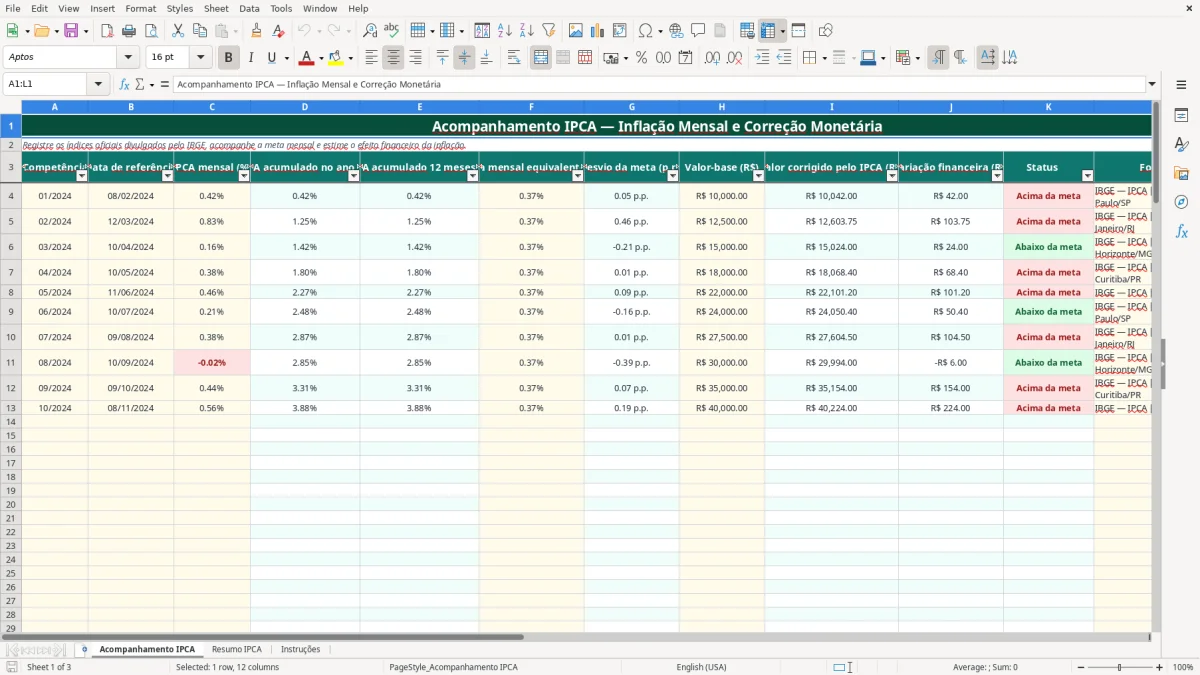The width and height of the screenshot is (1200, 675).
Task: Toggle Bold formatting
Action: tap(229, 58)
